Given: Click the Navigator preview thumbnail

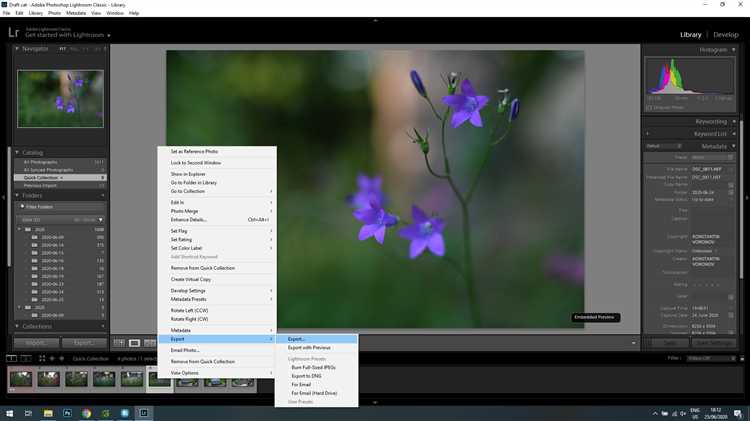Looking at the screenshot, I should (x=60, y=99).
